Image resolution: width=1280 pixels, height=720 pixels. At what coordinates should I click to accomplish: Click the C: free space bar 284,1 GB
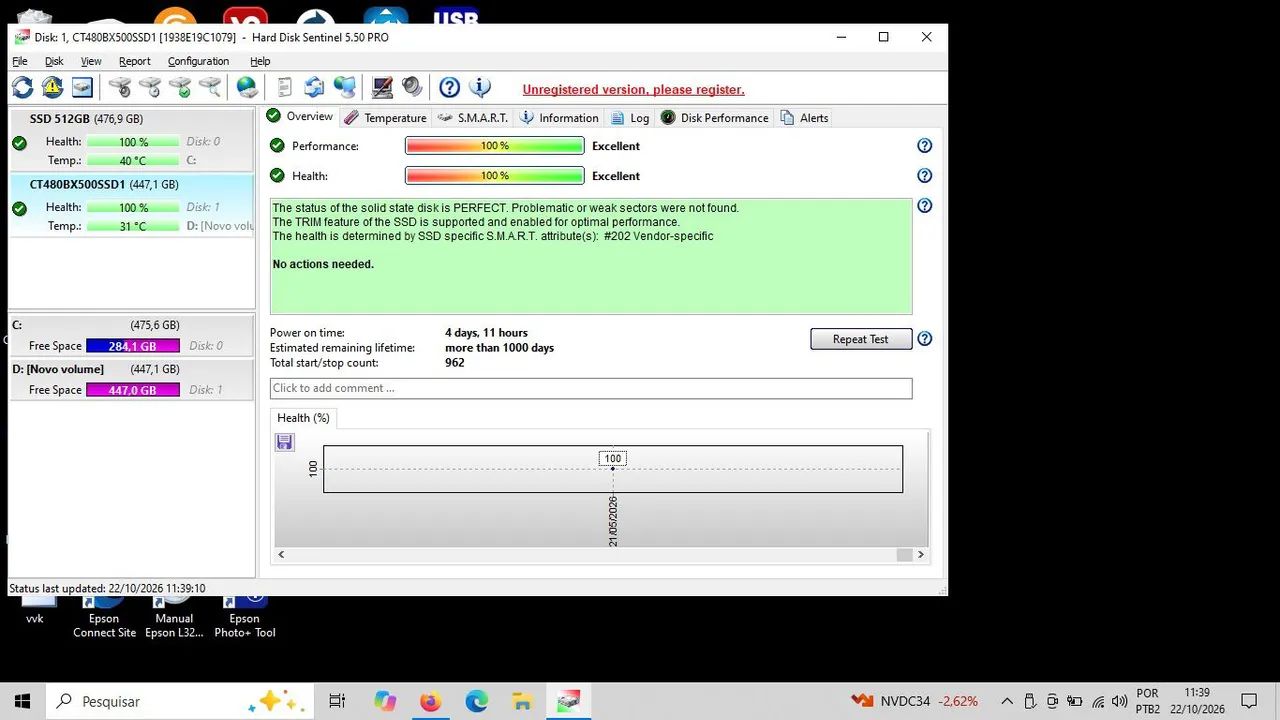tap(133, 346)
